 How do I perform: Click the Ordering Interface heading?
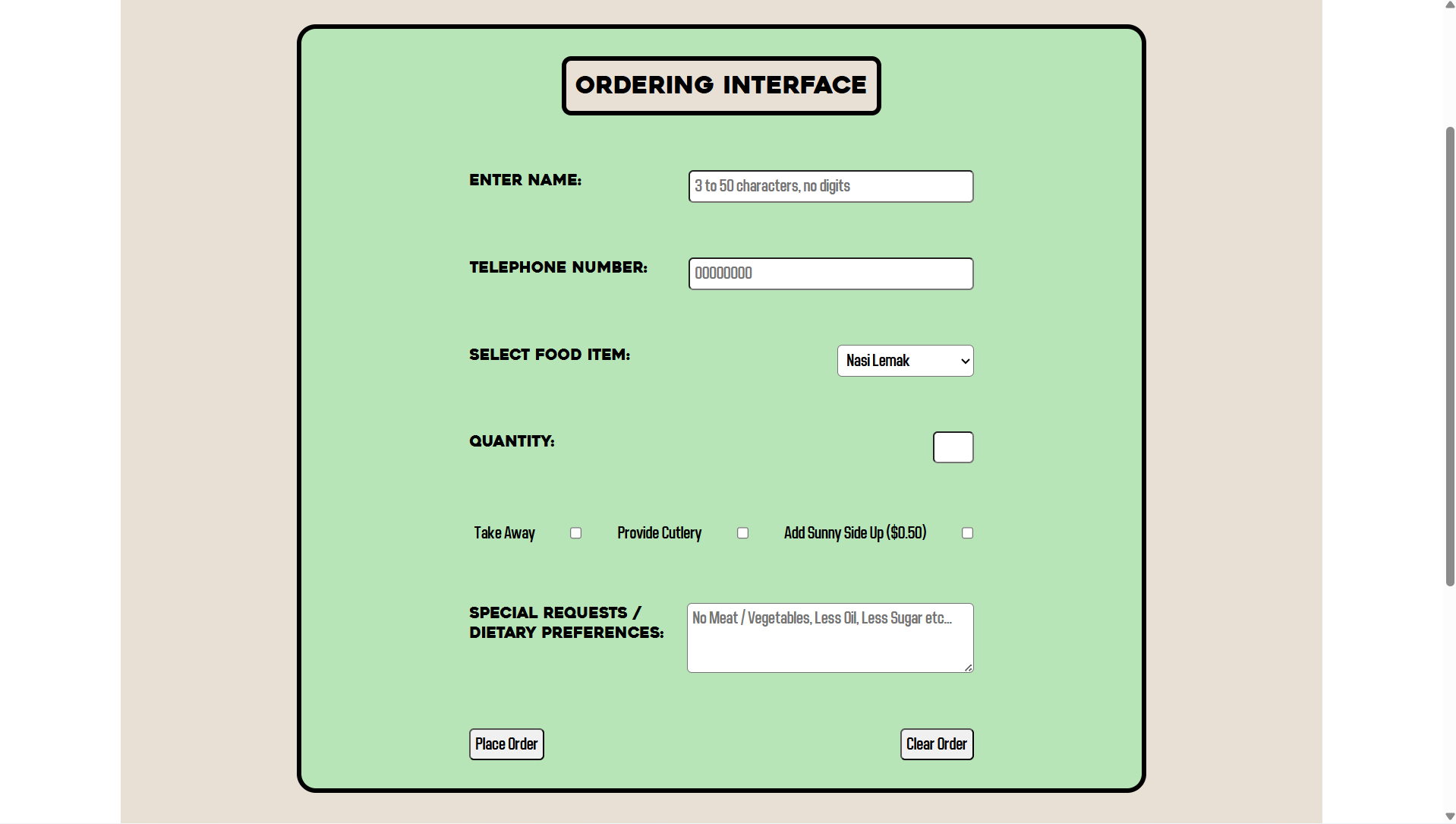pos(720,85)
